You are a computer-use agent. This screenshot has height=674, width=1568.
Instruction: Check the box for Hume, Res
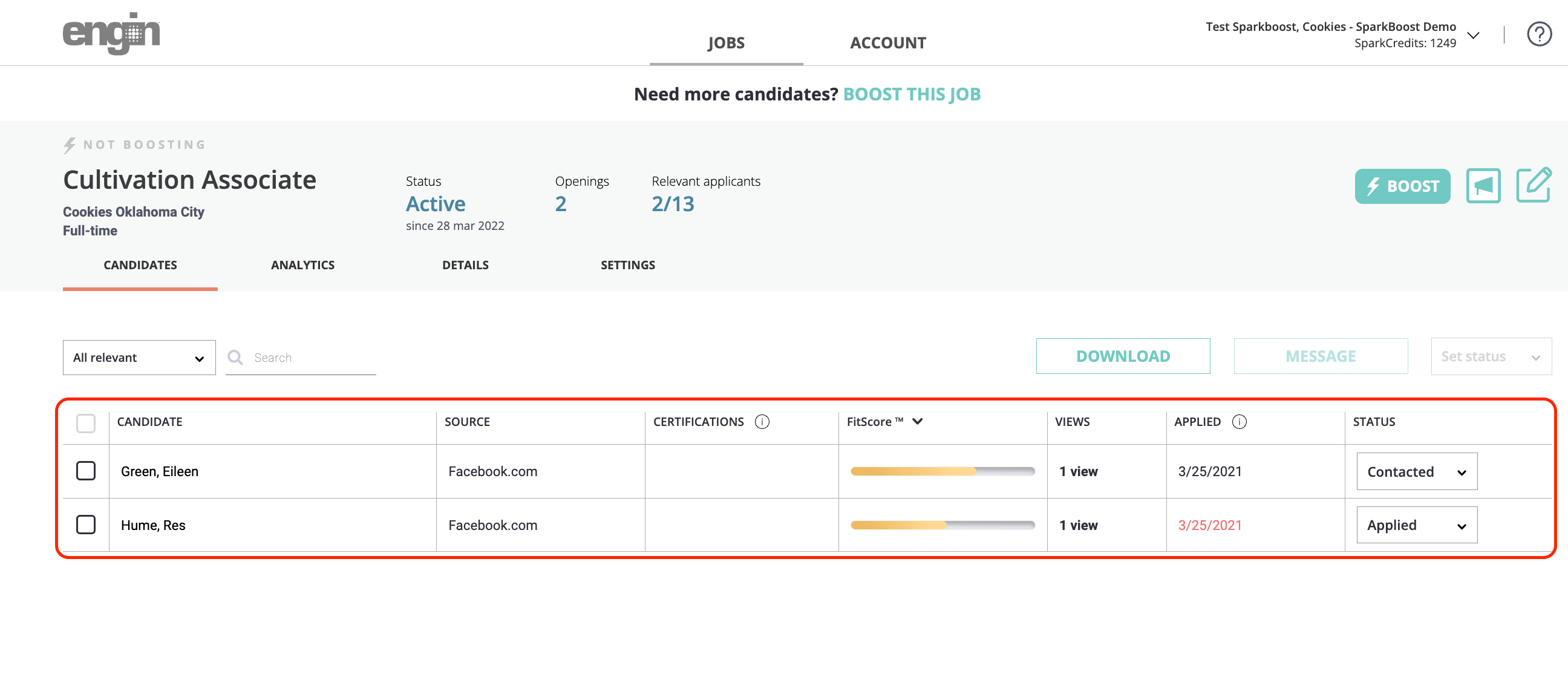tap(86, 524)
